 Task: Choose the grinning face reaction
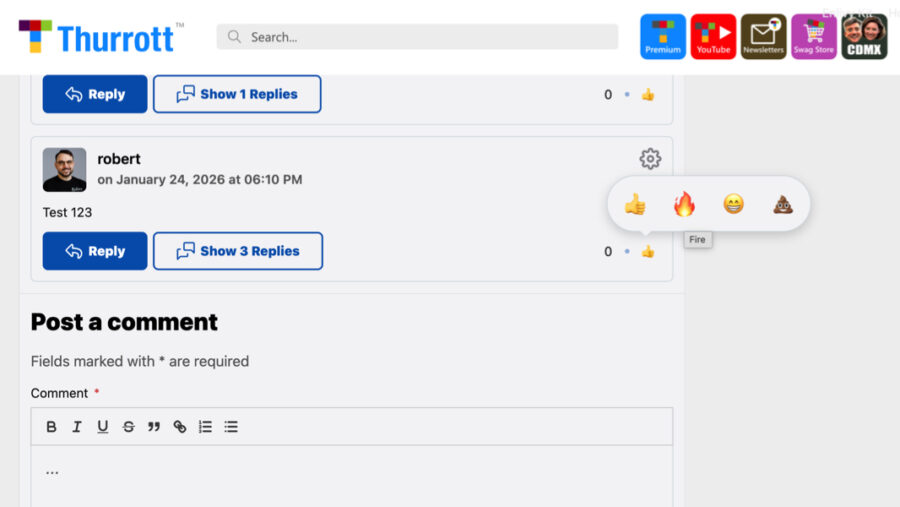734,204
